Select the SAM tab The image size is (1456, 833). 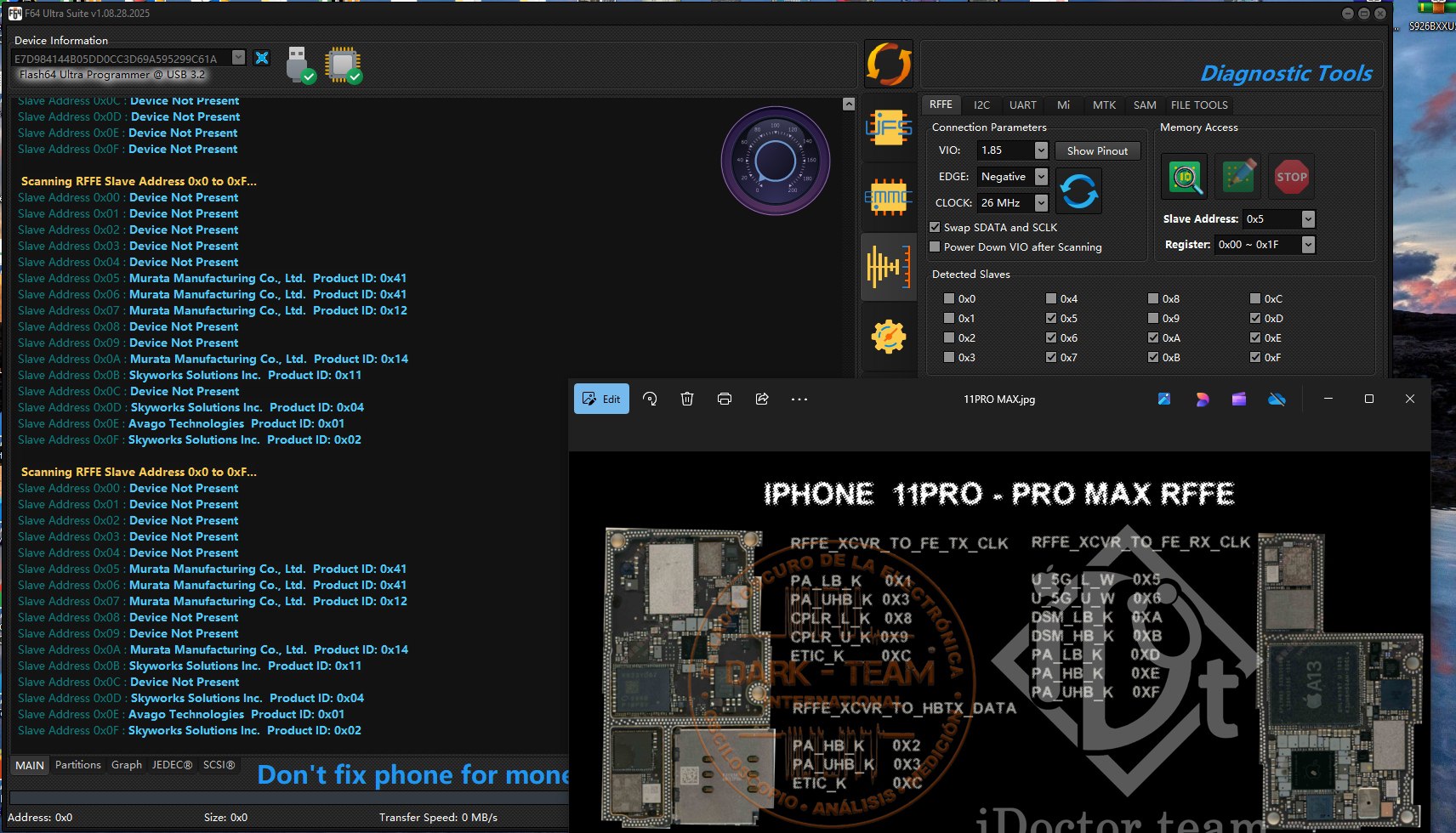[x=1145, y=105]
